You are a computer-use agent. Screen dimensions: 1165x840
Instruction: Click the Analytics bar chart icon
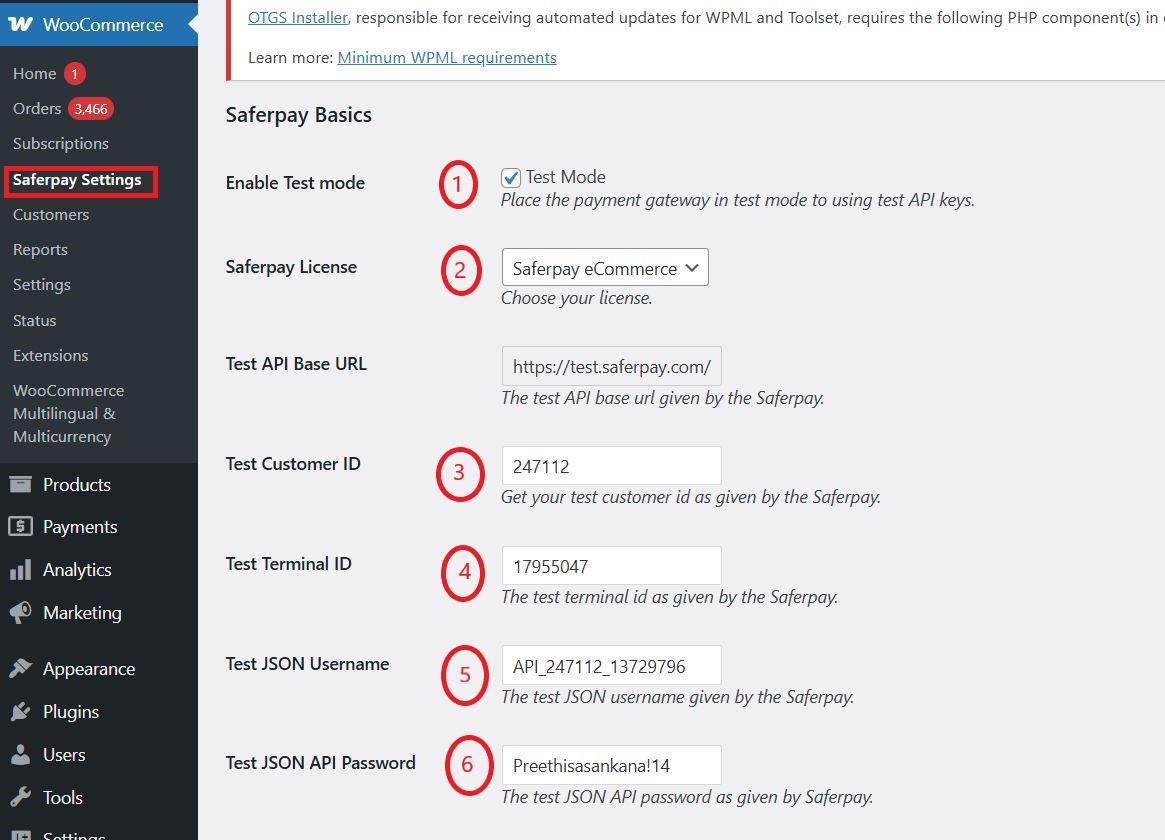[x=20, y=570]
